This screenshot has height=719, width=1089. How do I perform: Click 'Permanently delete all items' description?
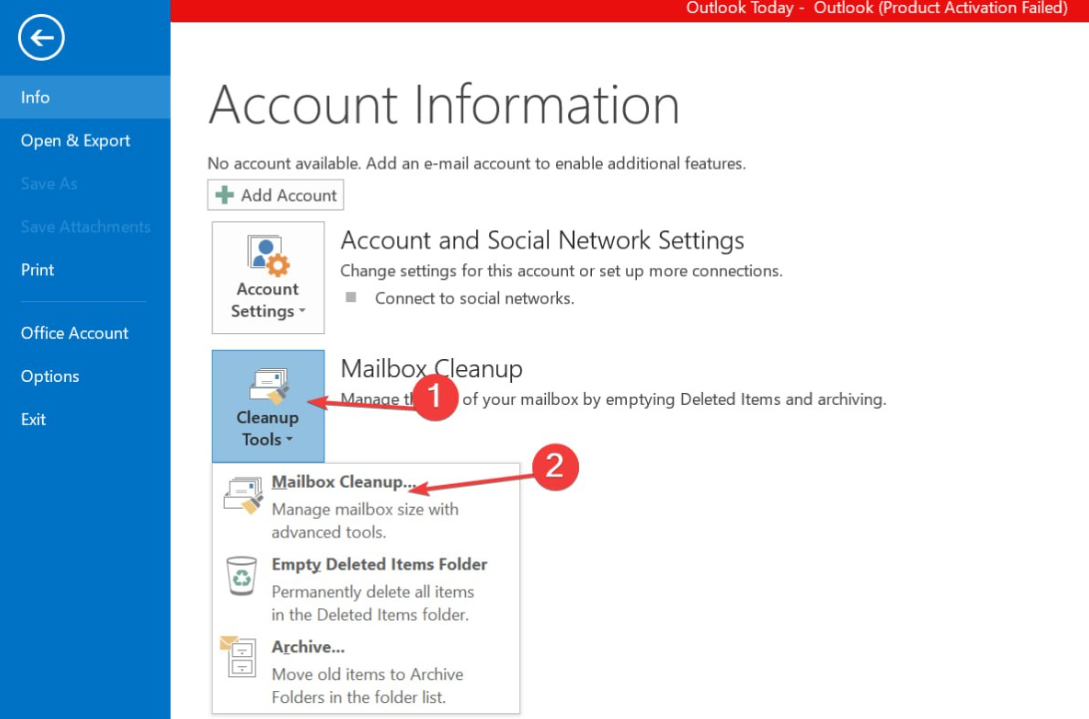(373, 603)
